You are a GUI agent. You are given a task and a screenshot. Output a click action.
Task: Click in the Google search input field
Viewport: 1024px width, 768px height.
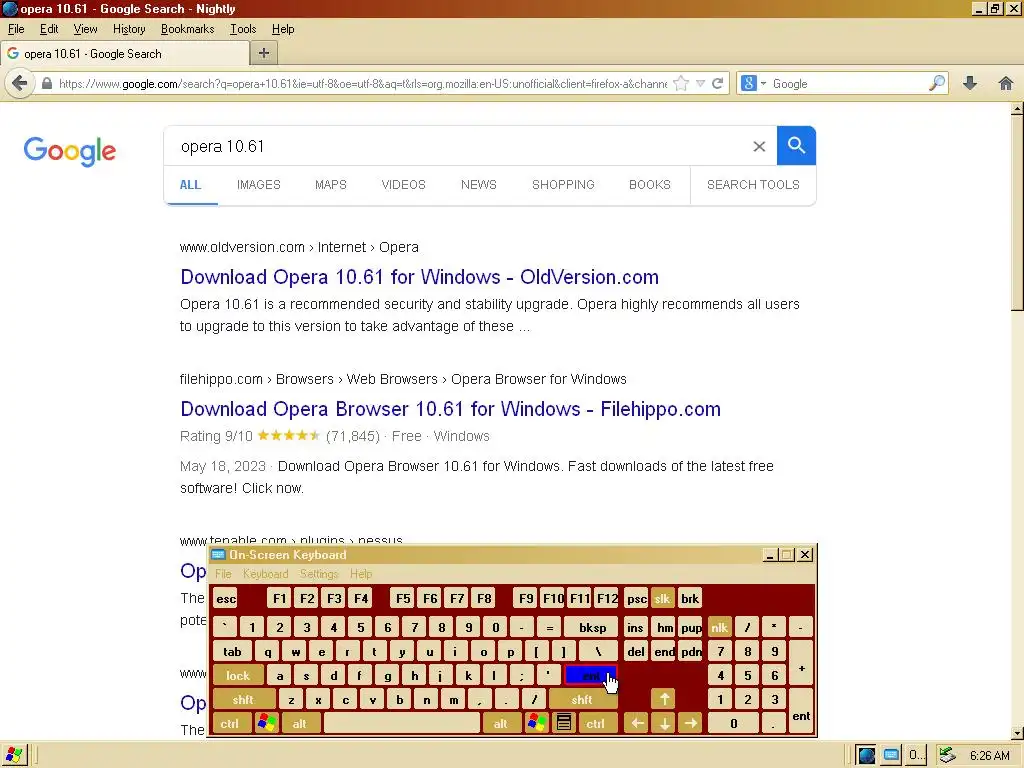(x=457, y=146)
